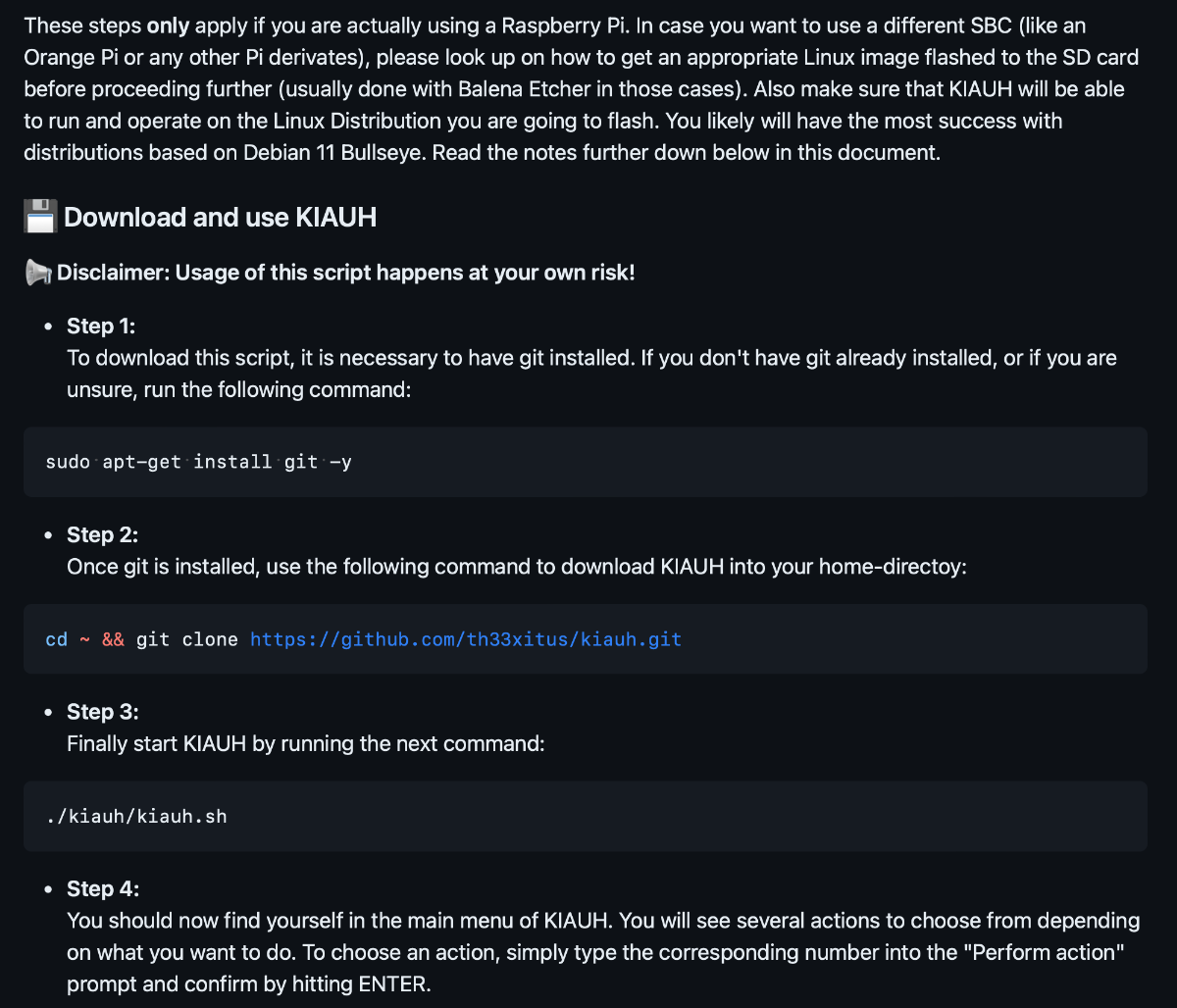
Task: Click inside the sudo apt-get install code block
Action: [x=586, y=462]
